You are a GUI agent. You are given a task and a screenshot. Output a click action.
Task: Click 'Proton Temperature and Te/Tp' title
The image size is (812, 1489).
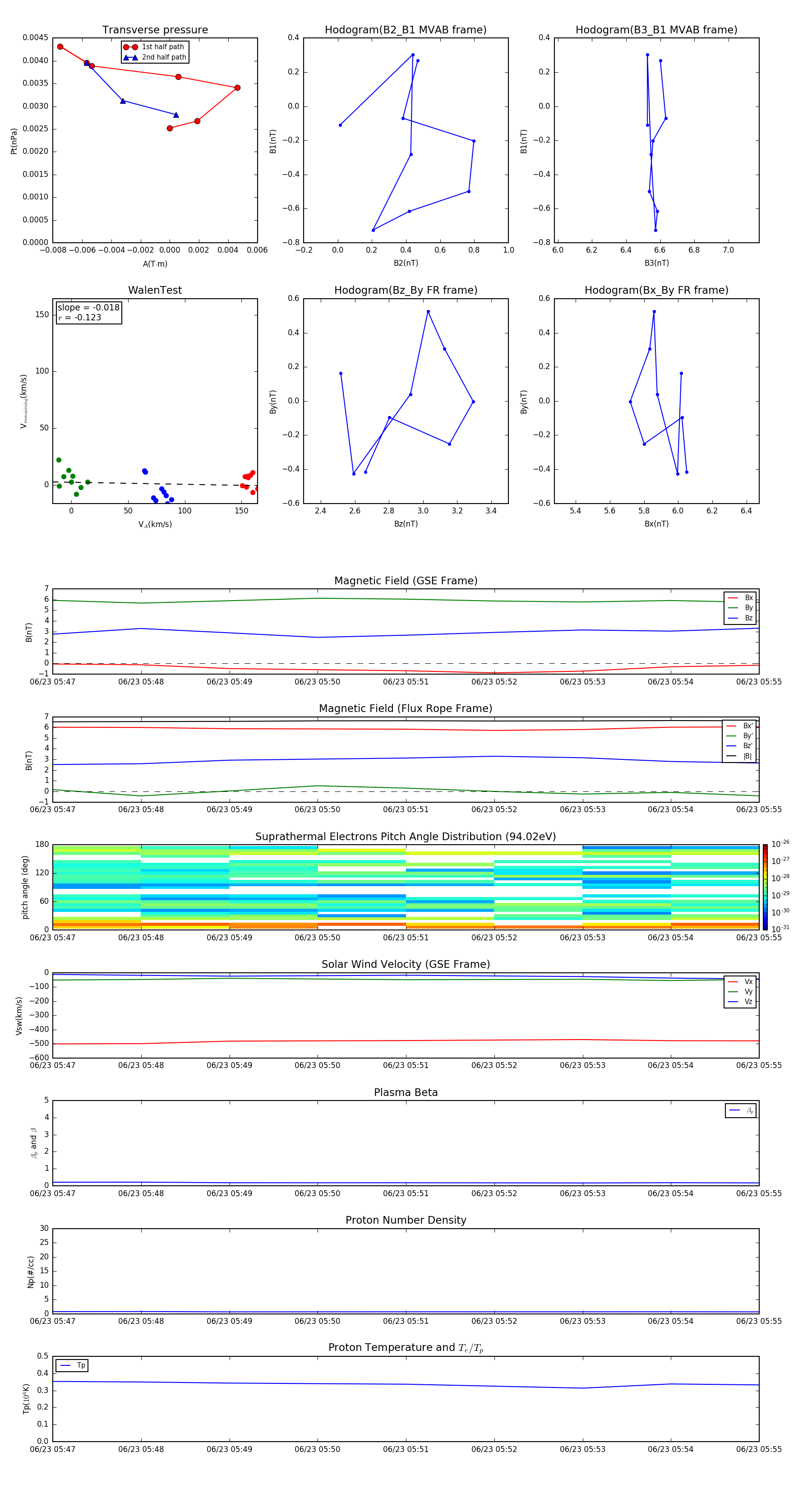[x=406, y=1348]
